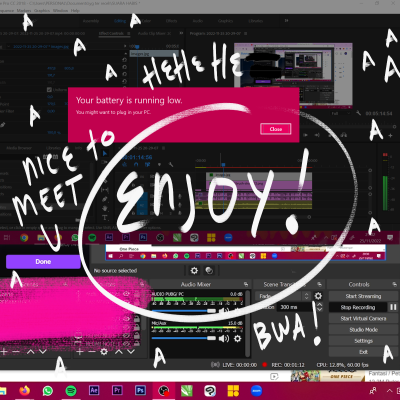Image resolution: width=400 pixels, height=400 pixels.
Task: Open Program monitor button editor plus
Action: [390, 135]
